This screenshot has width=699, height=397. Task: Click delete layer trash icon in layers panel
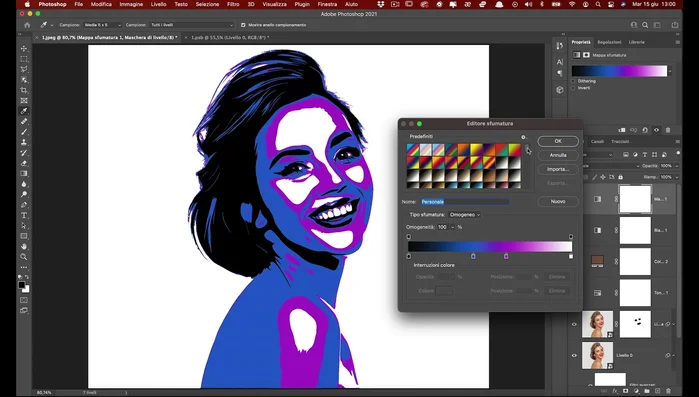[668, 391]
